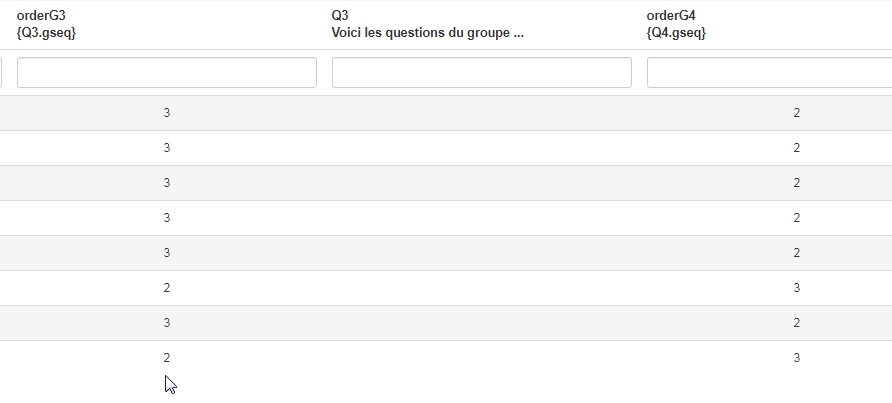The width and height of the screenshot is (892, 403).
Task: Click sixth row's orderG3 value 2
Action: pos(167,288)
